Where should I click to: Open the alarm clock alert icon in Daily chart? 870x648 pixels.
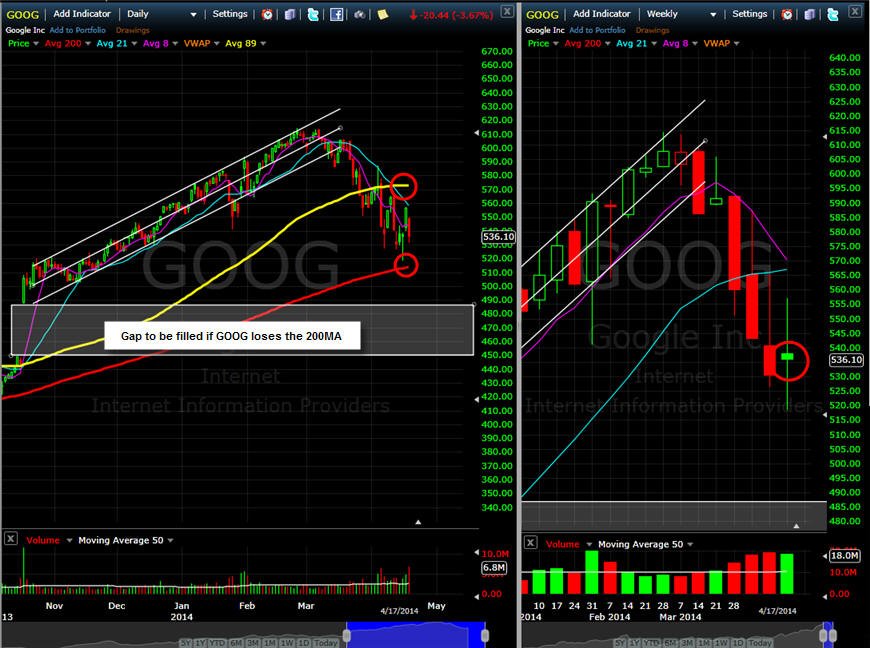267,14
